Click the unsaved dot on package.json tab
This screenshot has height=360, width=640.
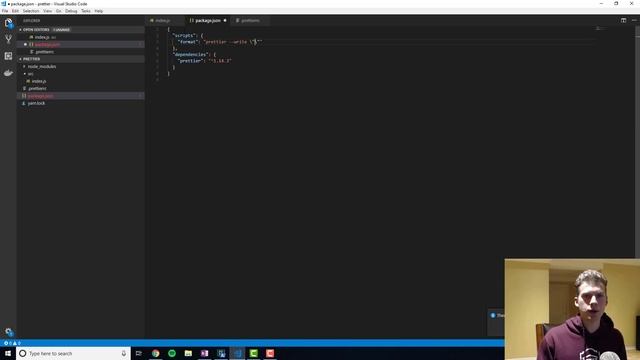pyautogui.click(x=224, y=20)
